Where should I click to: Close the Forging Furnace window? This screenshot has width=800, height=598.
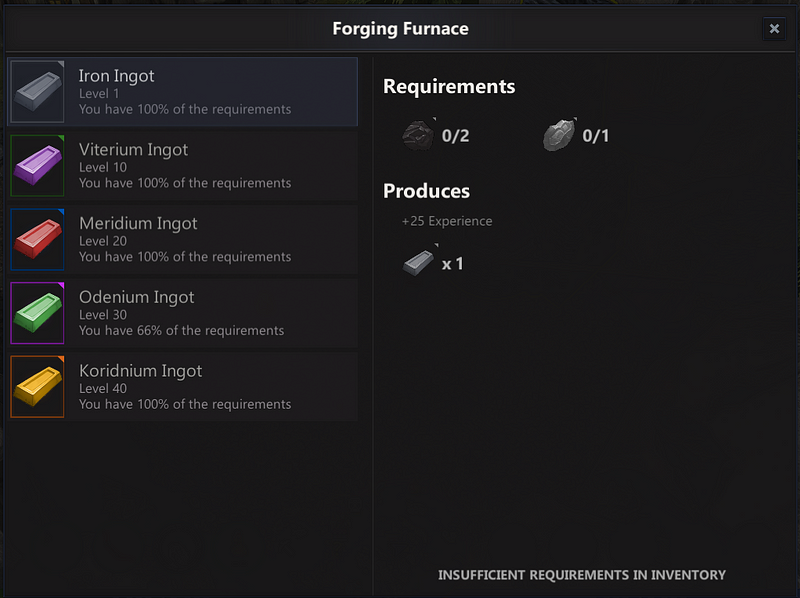[776, 28]
